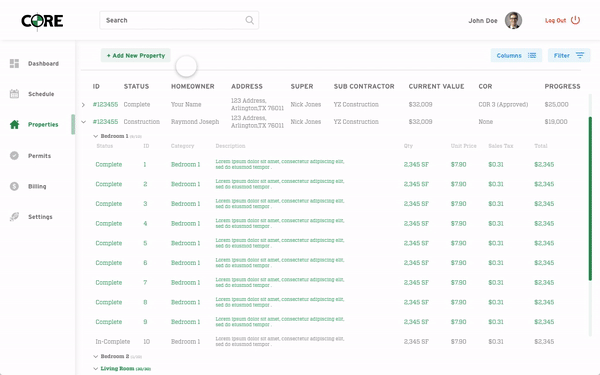
Task: Collapse the Bedroom 1 section
Action: click(x=96, y=136)
